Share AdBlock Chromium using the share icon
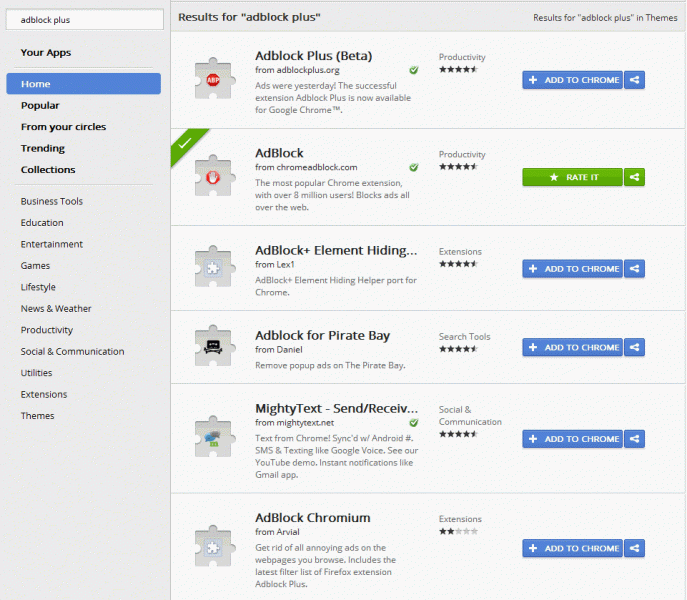Screen dimensions: 687x600 [x=634, y=548]
